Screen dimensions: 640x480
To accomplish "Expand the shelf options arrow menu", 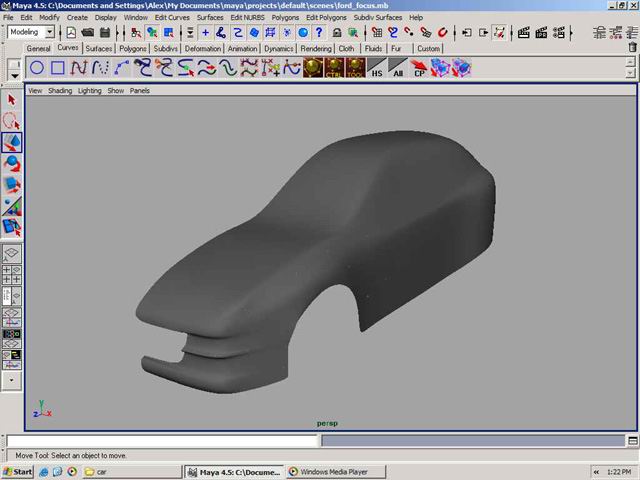I will [x=13, y=73].
